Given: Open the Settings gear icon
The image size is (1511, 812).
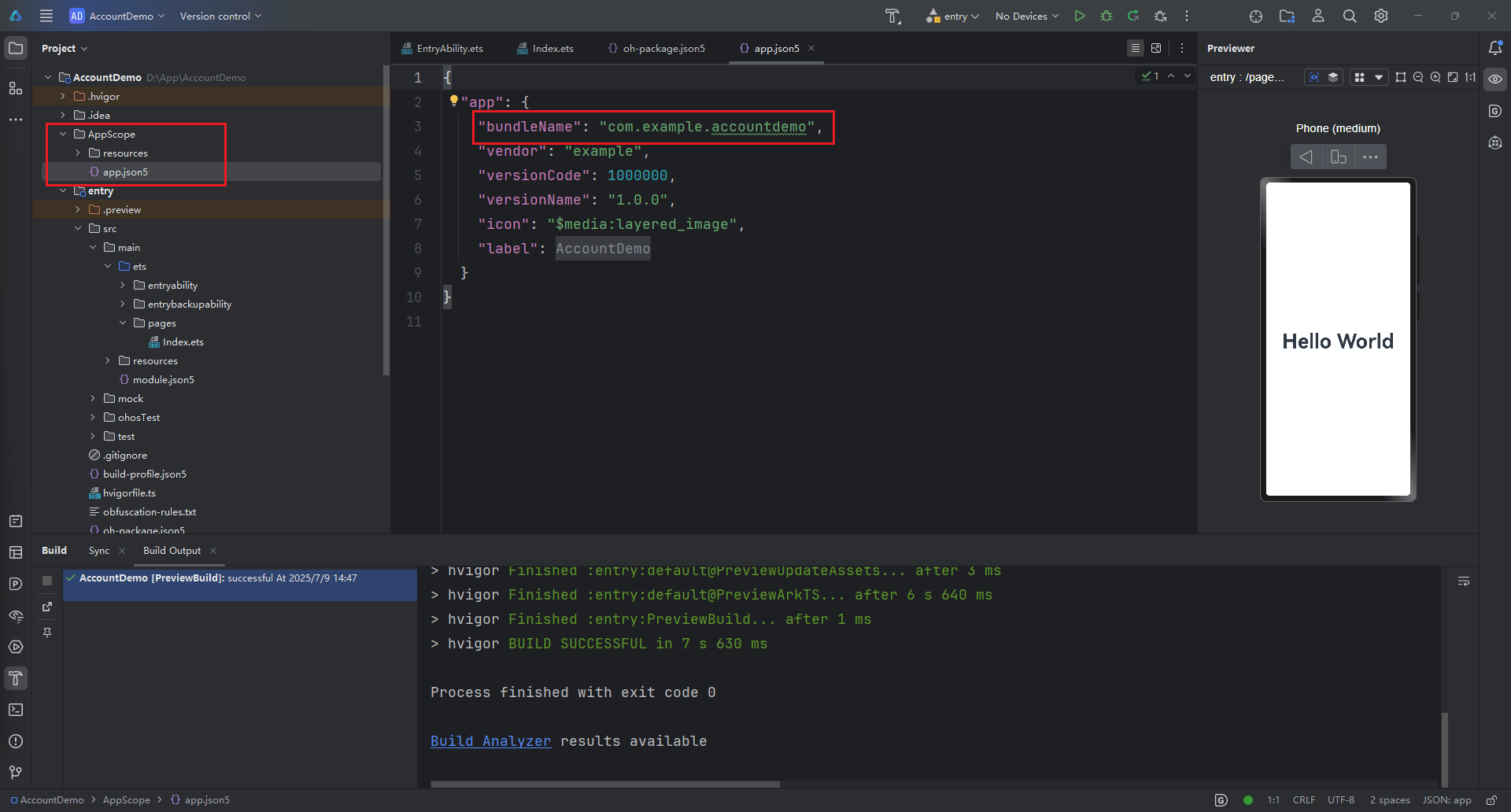Looking at the screenshot, I should [1381, 16].
